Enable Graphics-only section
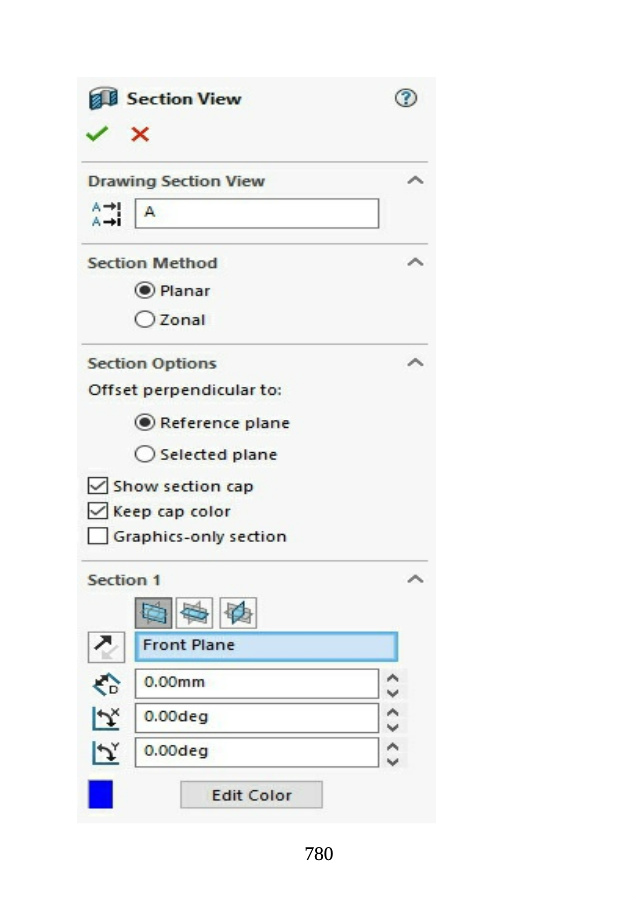 [98, 536]
